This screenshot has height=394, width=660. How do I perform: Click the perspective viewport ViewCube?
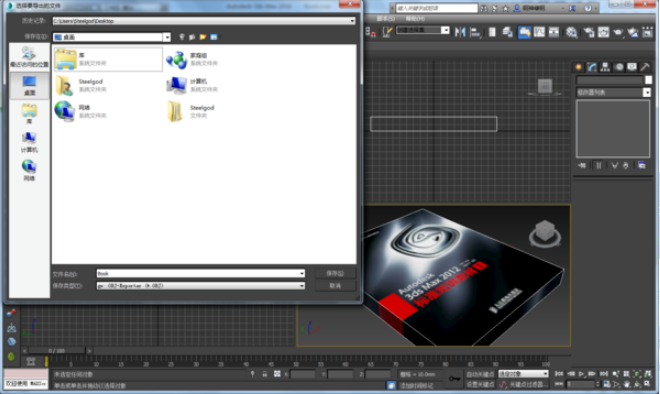[x=545, y=233]
